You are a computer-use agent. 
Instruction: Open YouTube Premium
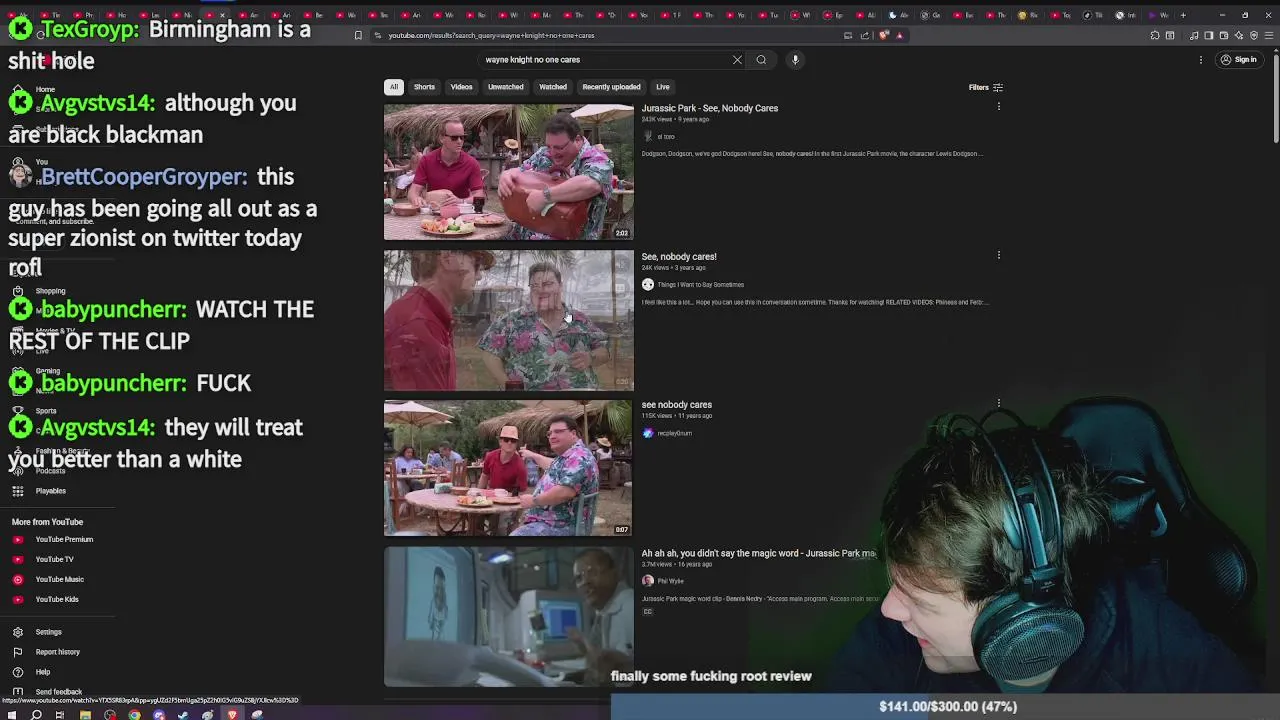coord(64,540)
